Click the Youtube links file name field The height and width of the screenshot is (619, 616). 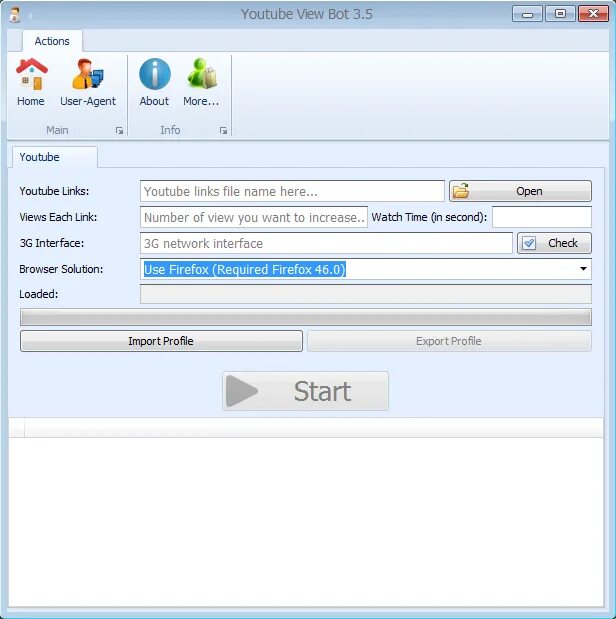pyautogui.click(x=292, y=191)
